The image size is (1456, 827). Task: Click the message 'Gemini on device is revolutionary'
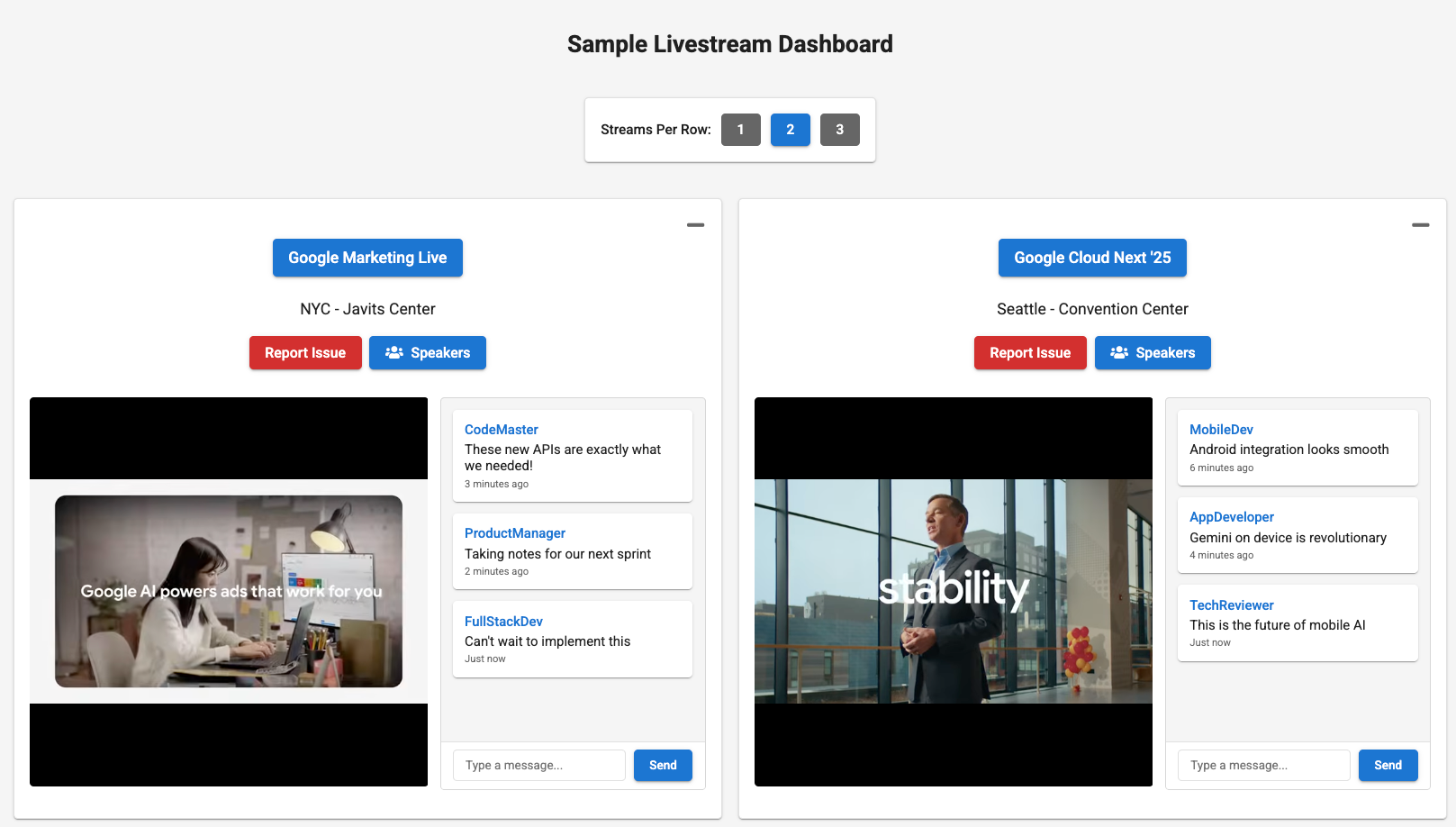point(1288,538)
